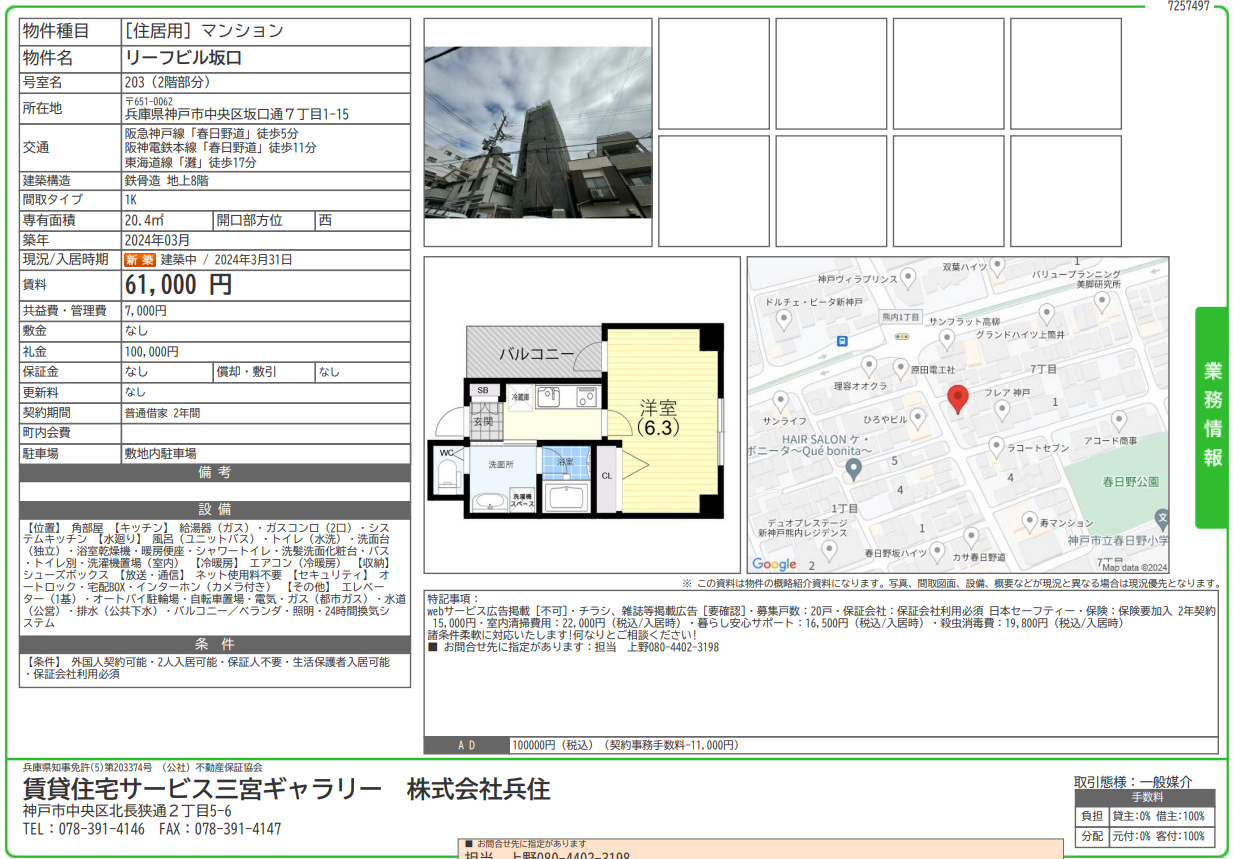Click the Google logo on the map
The image size is (1233, 859).
pyautogui.click(x=774, y=565)
